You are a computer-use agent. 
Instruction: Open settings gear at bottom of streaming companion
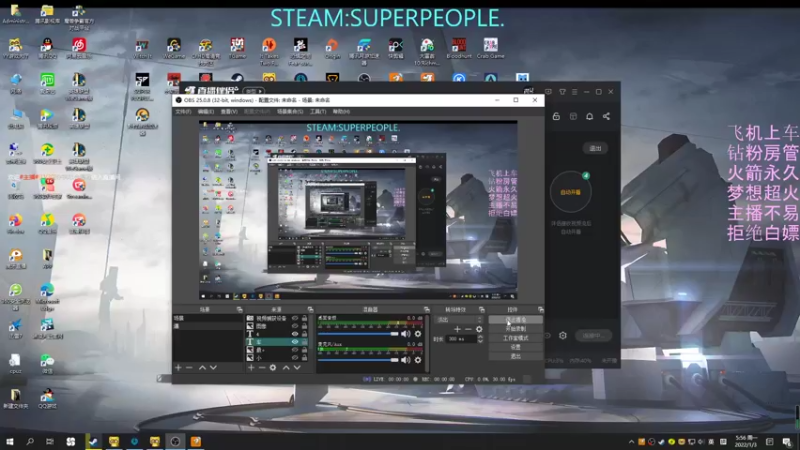tap(563, 336)
